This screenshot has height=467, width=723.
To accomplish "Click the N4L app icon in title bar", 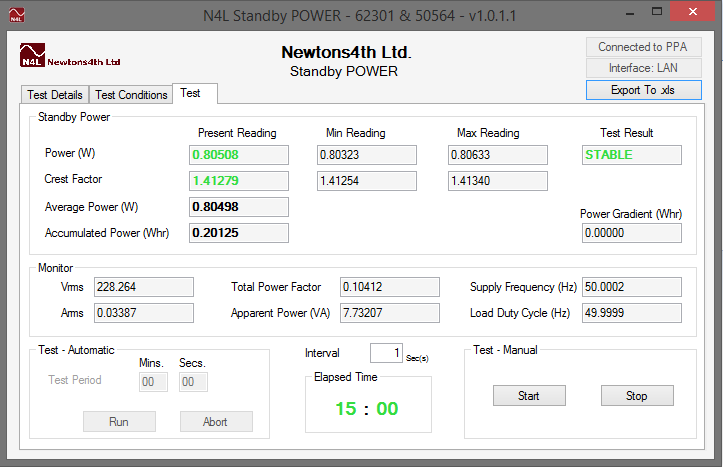I will click(17, 15).
